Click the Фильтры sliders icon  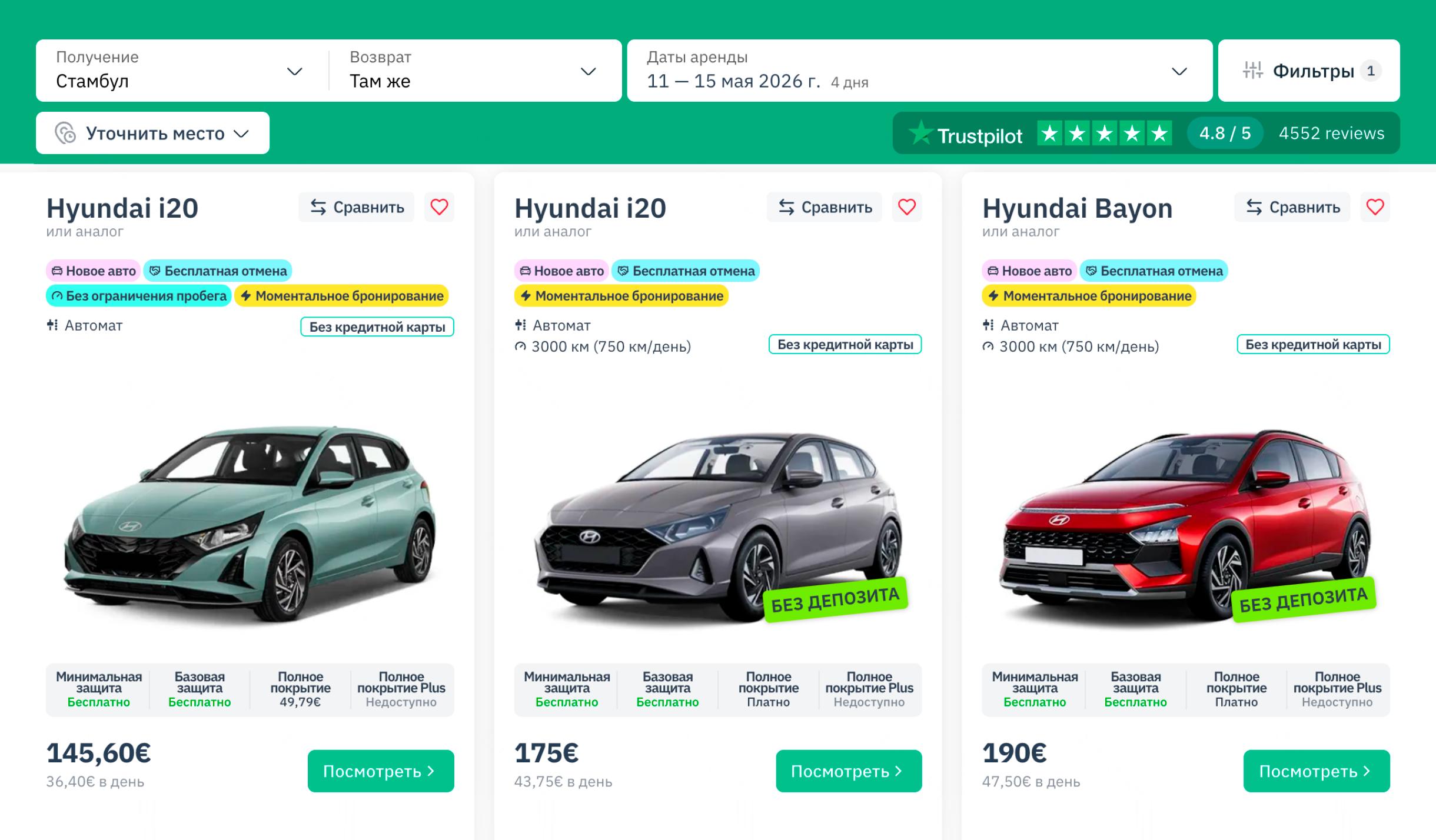pos(1252,71)
